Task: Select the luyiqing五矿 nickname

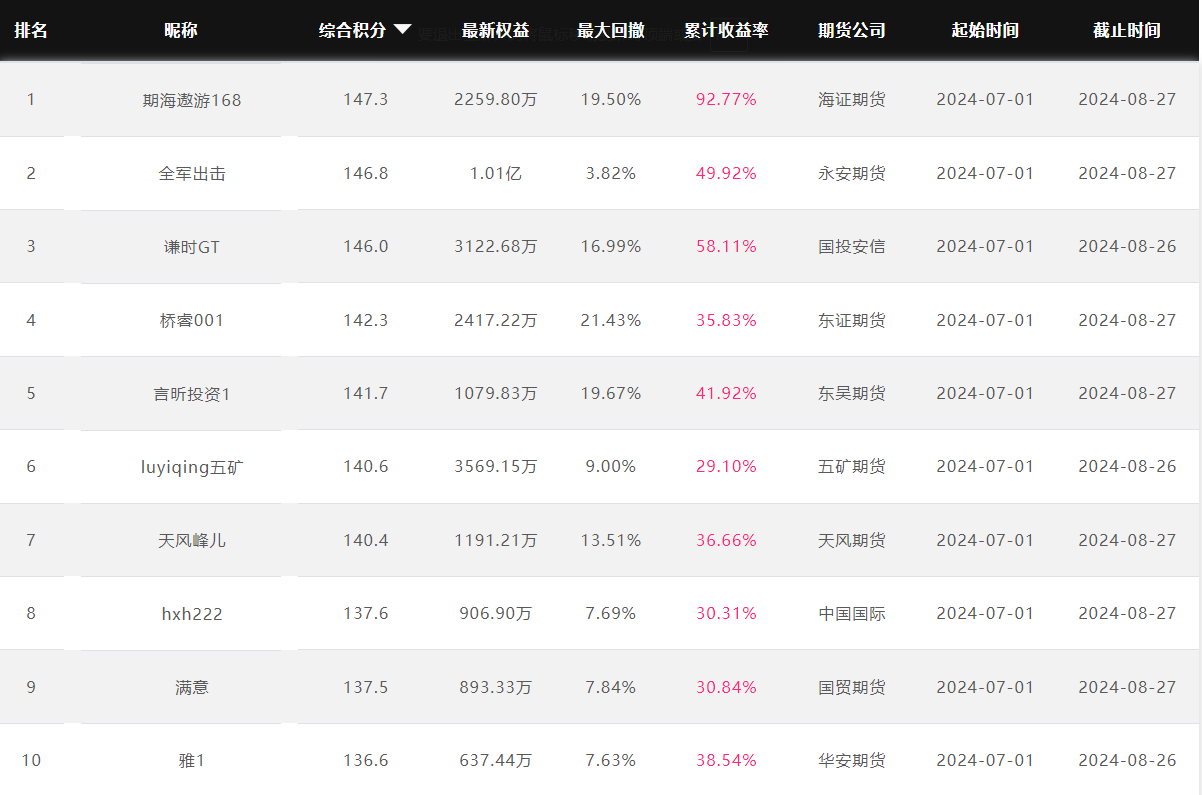Action: coord(192,466)
